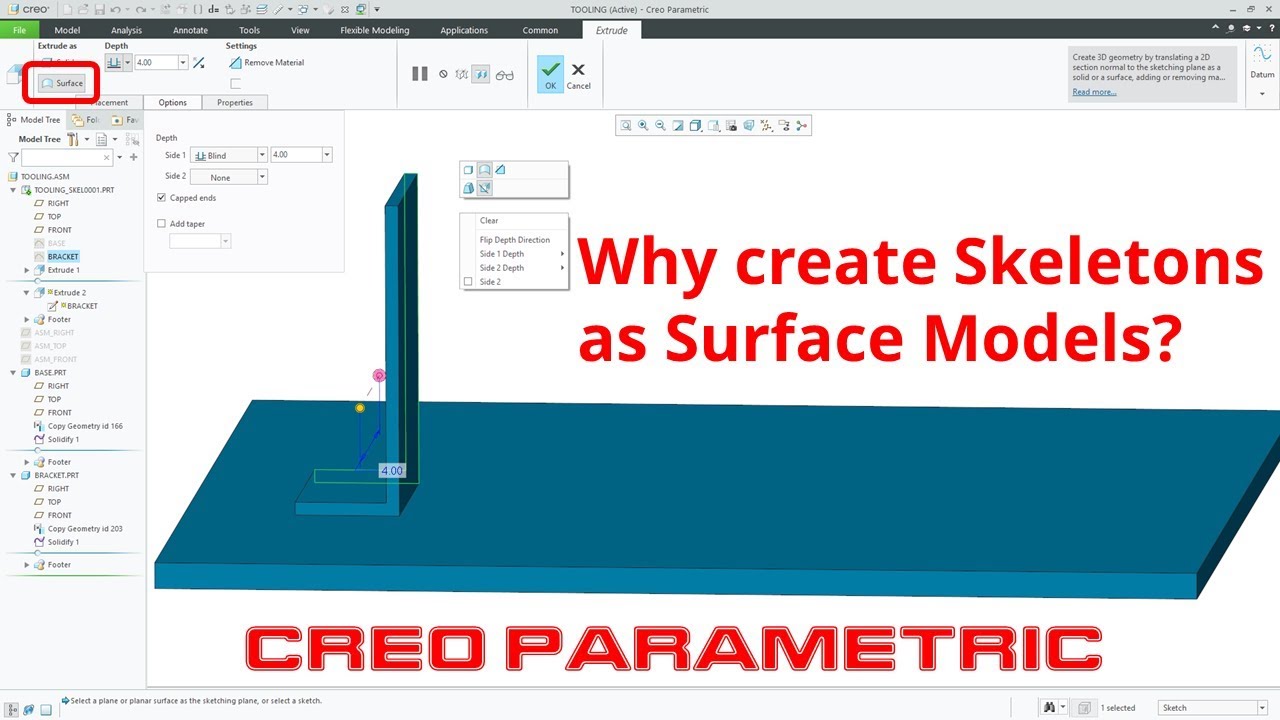Cancel the Extrude feature
This screenshot has width=1280, height=720.
tap(578, 75)
